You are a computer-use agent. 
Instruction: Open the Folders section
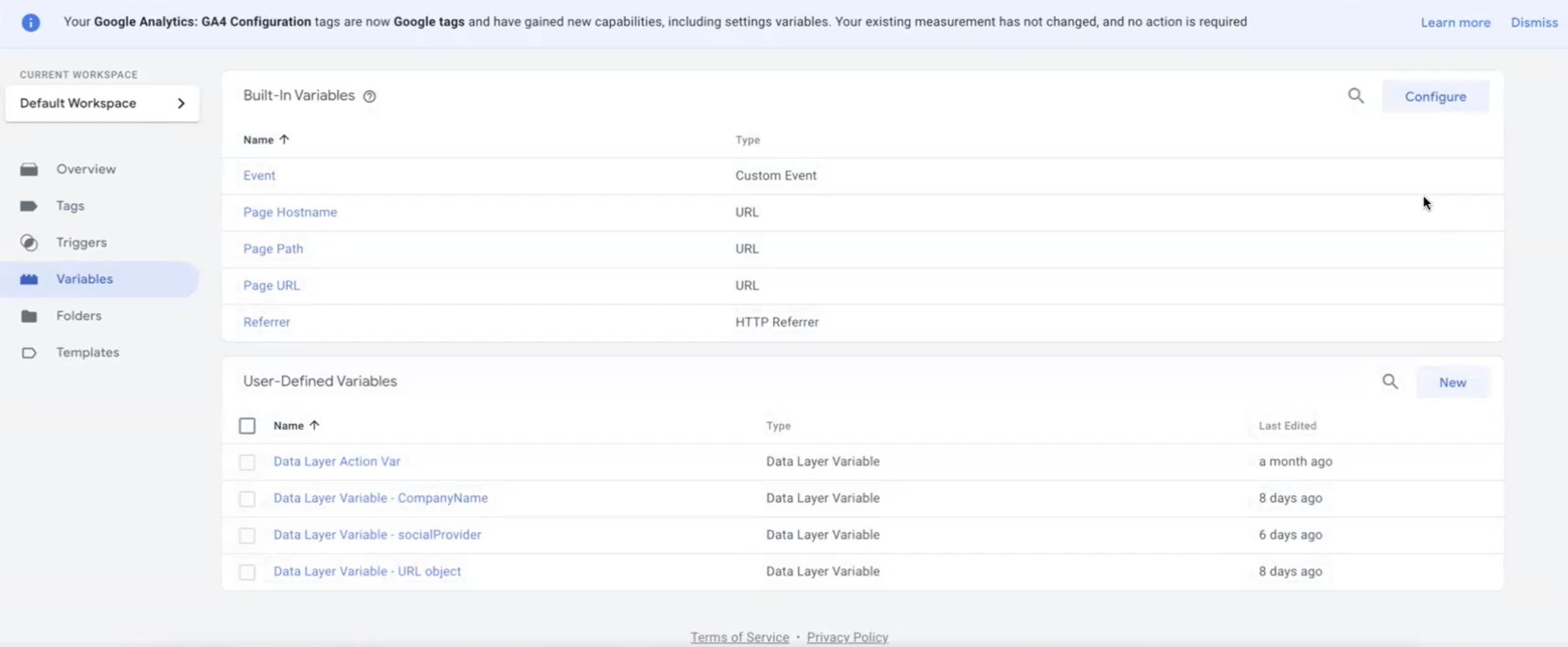click(79, 316)
